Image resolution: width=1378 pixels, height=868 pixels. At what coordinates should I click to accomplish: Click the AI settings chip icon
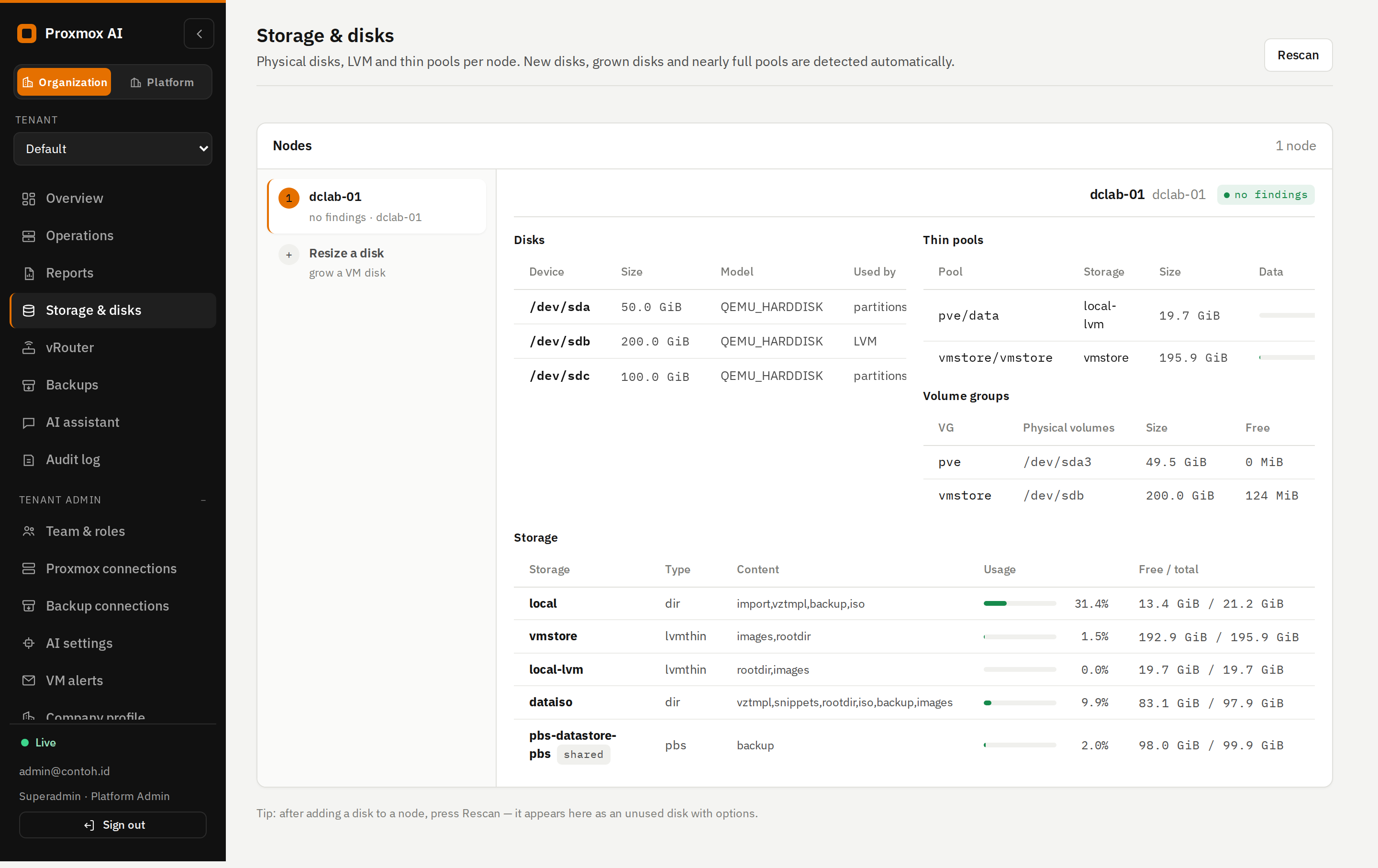29,643
